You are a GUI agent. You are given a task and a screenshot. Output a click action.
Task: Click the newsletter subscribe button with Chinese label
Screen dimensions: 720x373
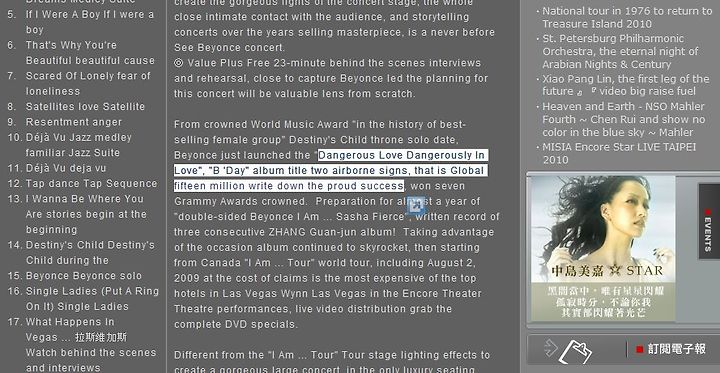coord(670,349)
